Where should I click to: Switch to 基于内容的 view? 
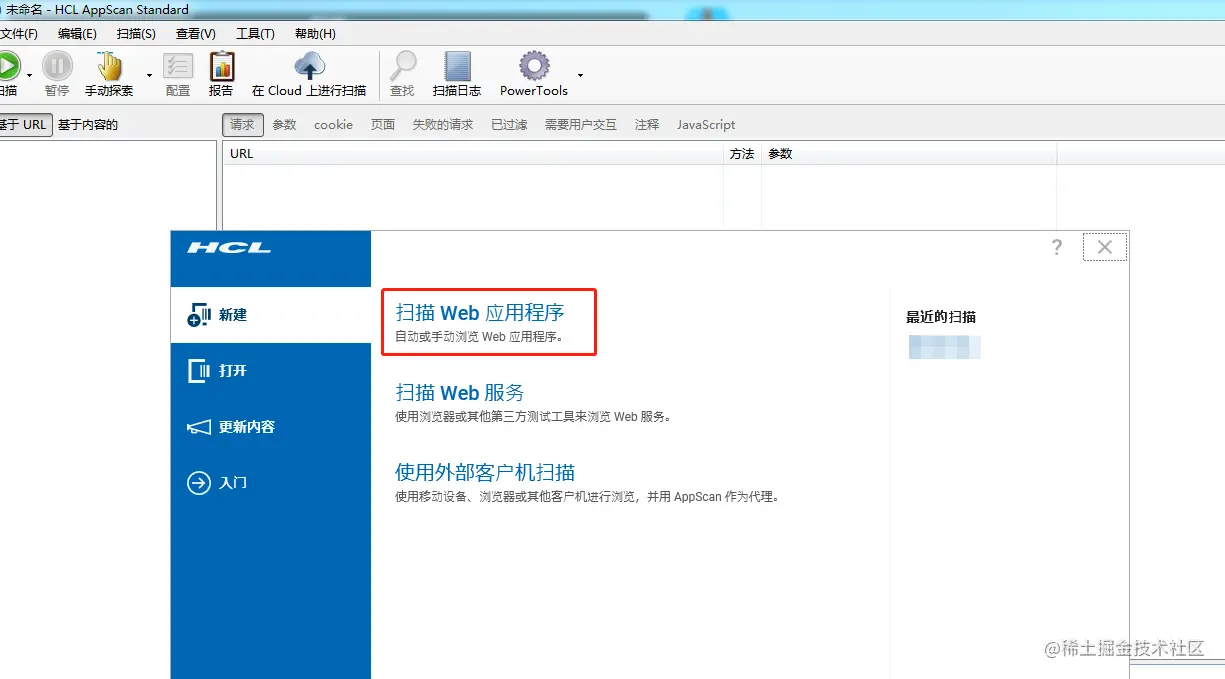(88, 125)
